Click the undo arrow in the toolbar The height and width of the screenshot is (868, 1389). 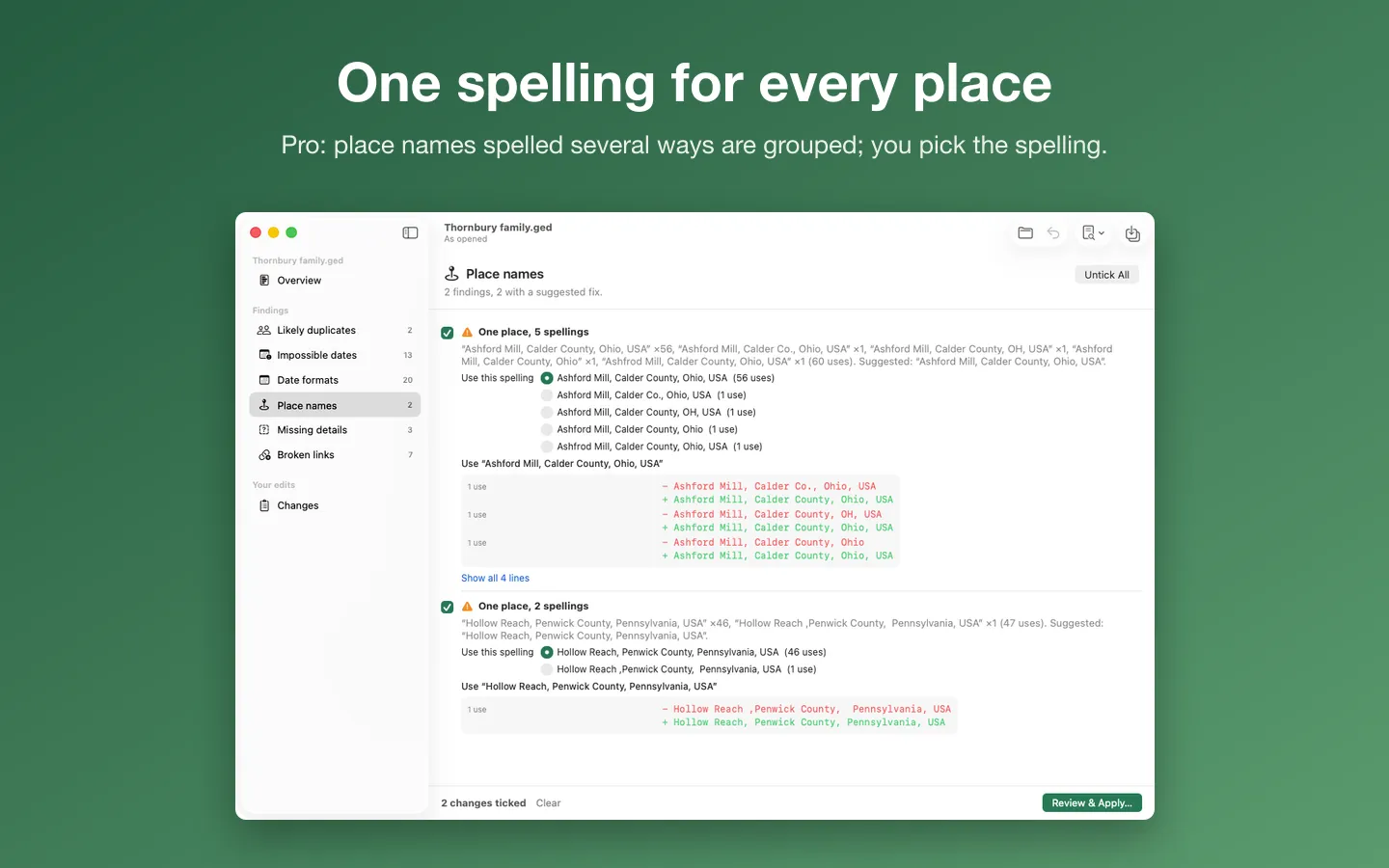[1053, 233]
